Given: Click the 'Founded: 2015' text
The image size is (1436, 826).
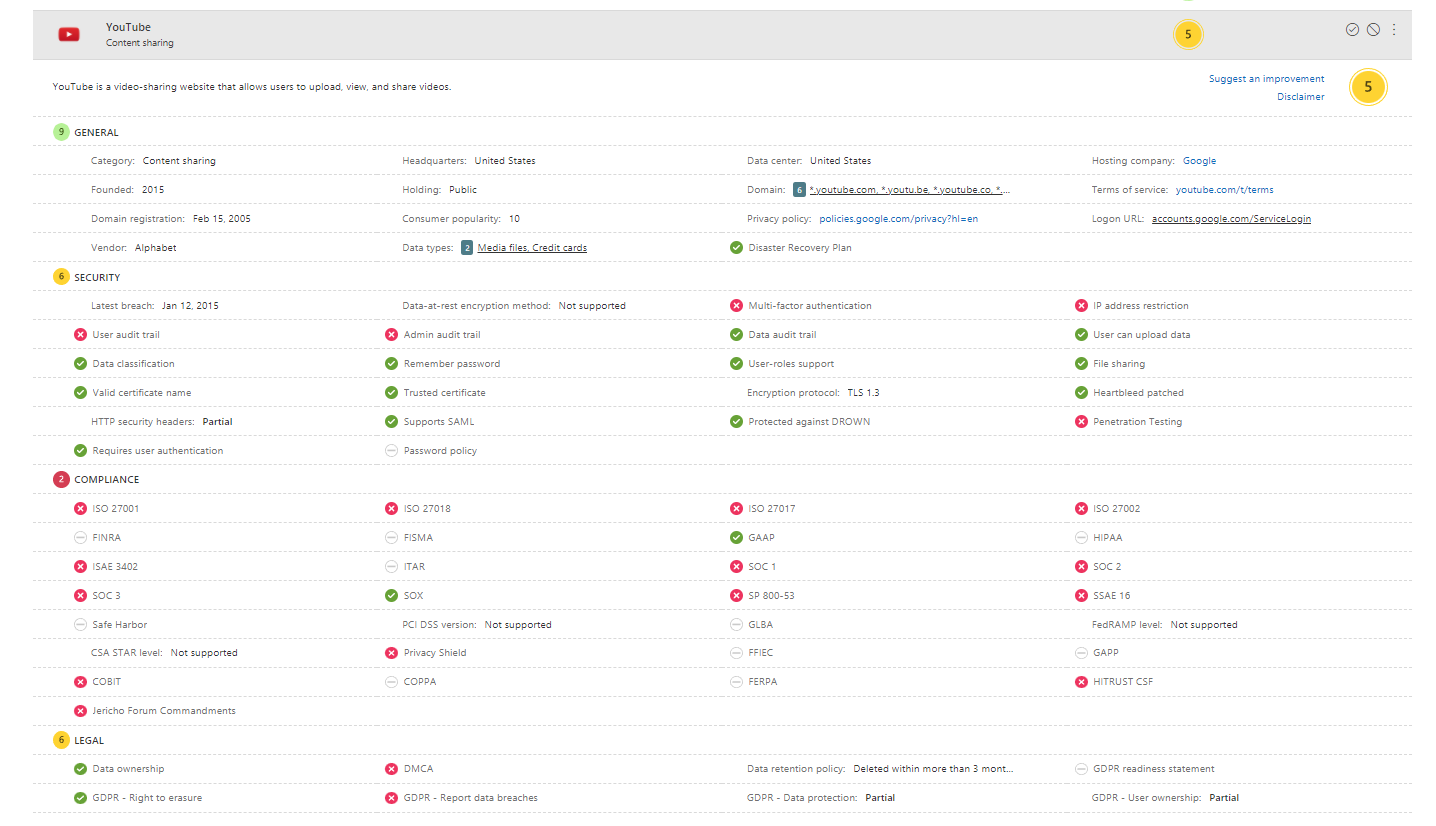Looking at the screenshot, I should [x=128, y=190].
